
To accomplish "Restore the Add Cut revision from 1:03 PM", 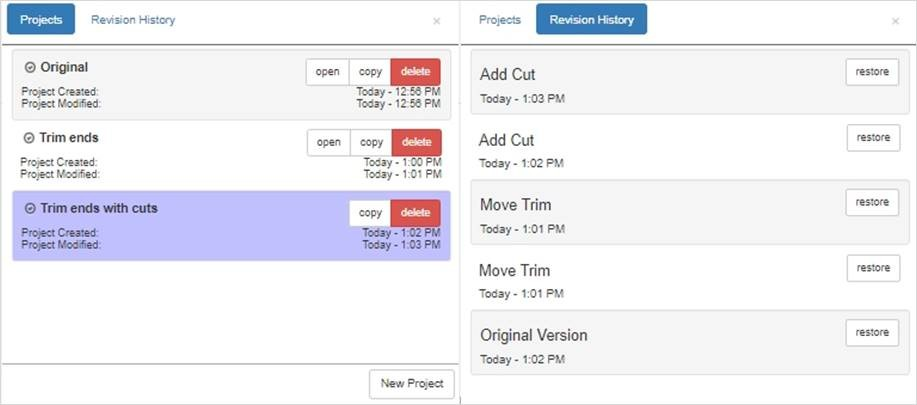I will pyautogui.click(x=872, y=72).
